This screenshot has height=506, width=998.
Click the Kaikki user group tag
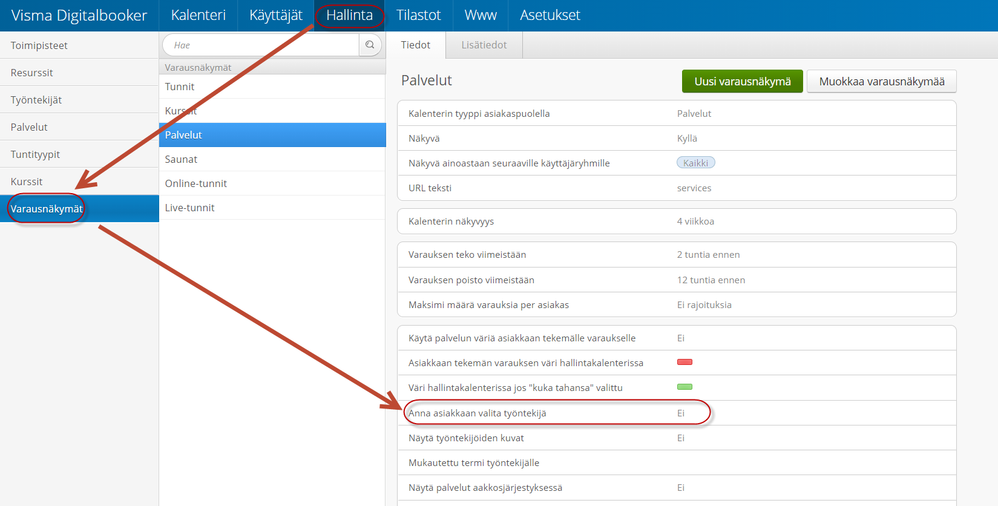(696, 163)
